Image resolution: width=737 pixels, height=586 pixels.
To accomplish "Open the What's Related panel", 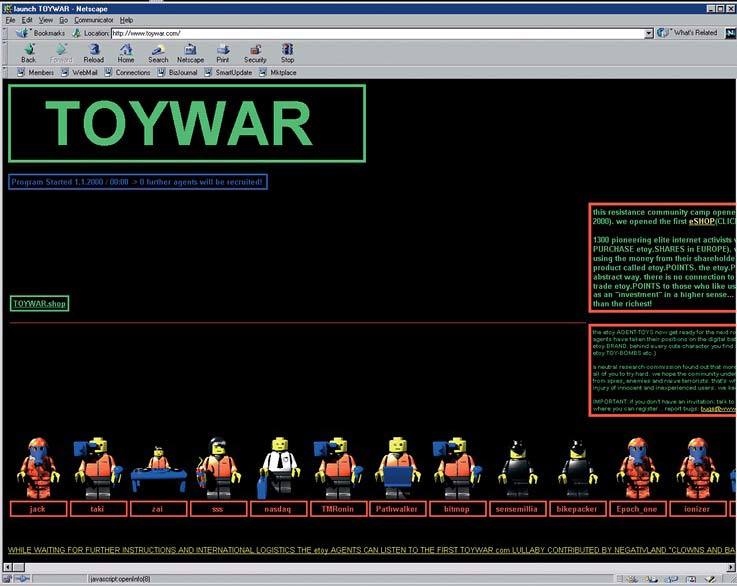I will click(688, 33).
